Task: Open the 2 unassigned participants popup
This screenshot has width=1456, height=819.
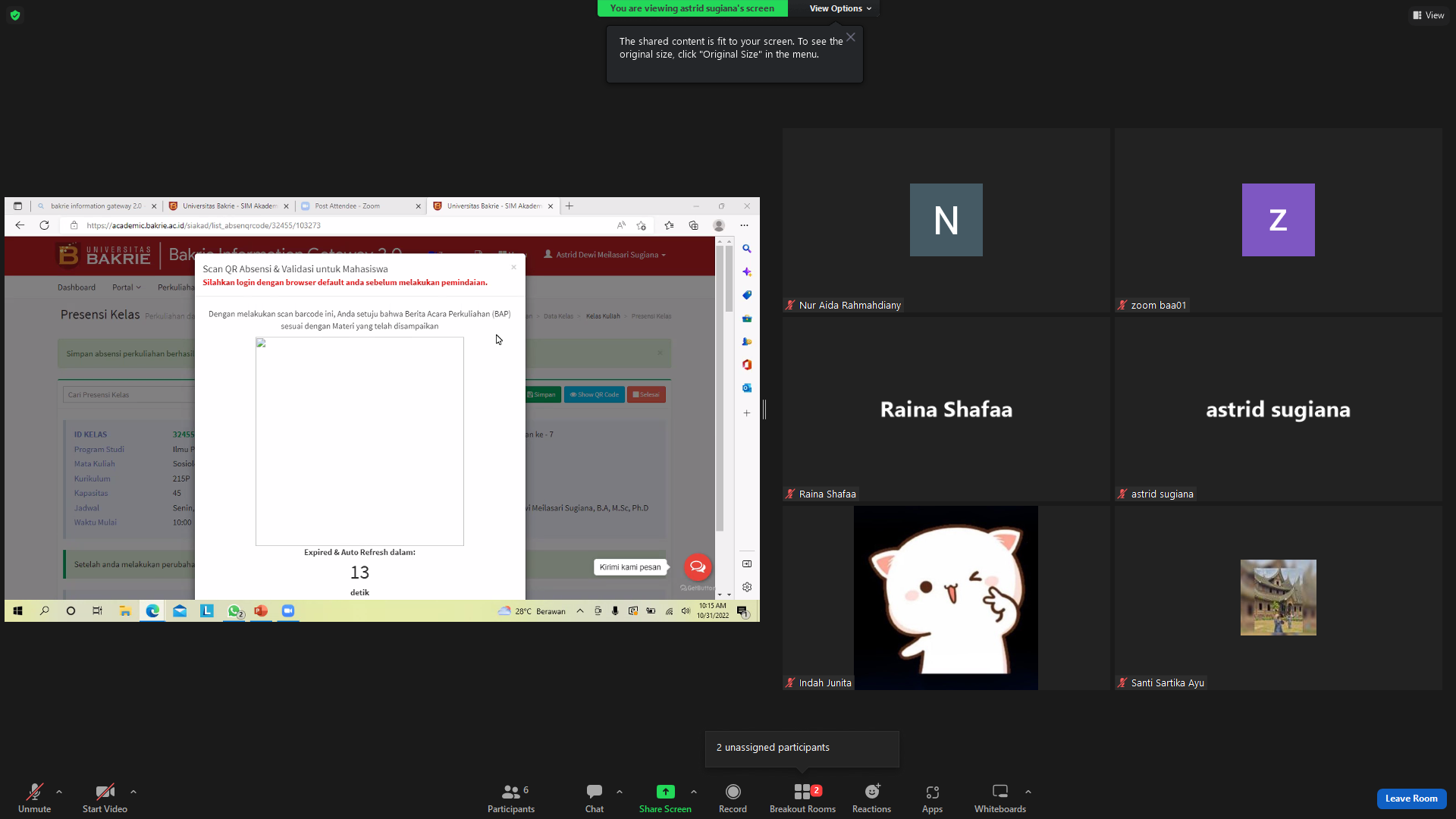Action: click(x=802, y=748)
